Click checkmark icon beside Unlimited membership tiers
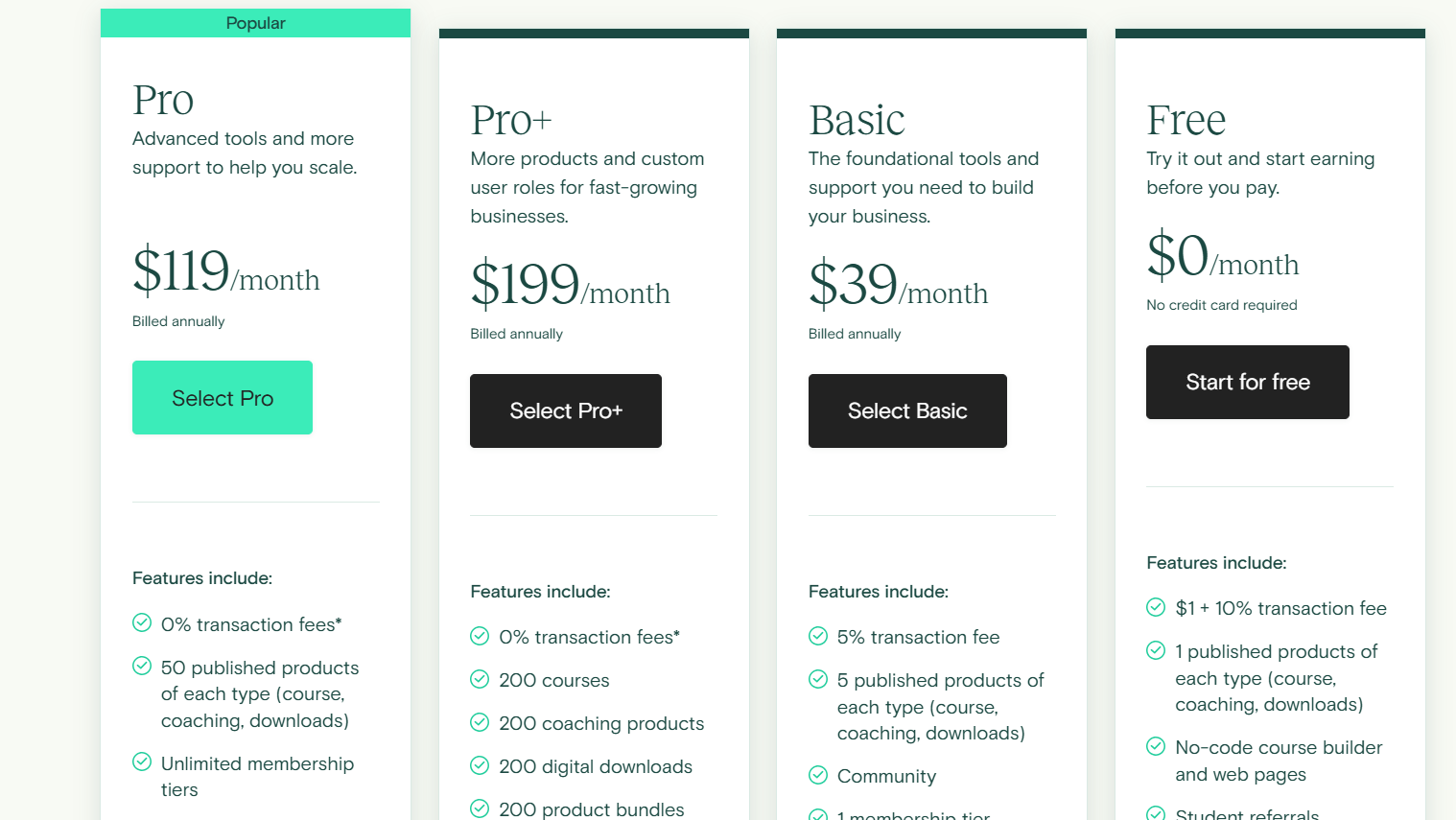 (142, 762)
